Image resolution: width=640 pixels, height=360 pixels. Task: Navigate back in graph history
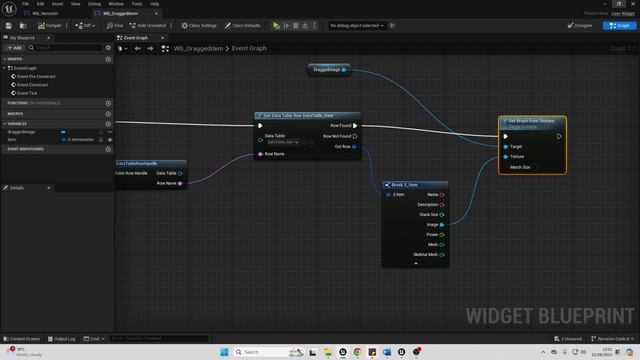click(x=138, y=49)
